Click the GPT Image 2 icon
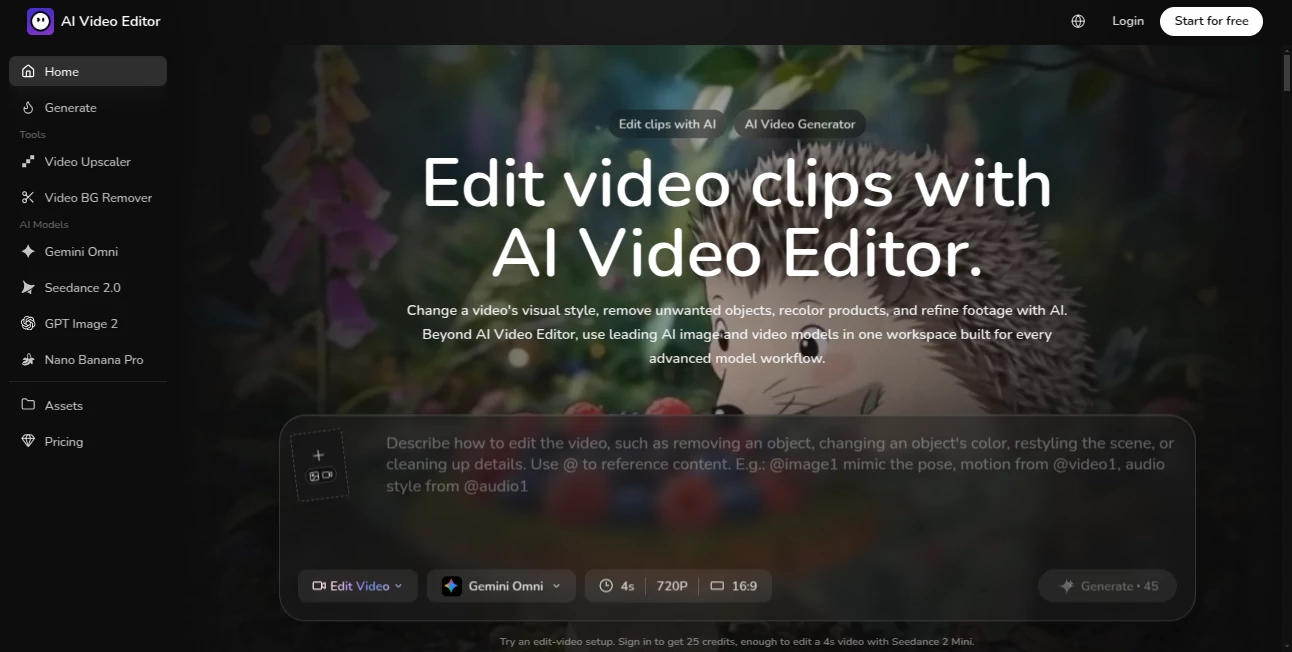1292x652 pixels. coord(28,324)
